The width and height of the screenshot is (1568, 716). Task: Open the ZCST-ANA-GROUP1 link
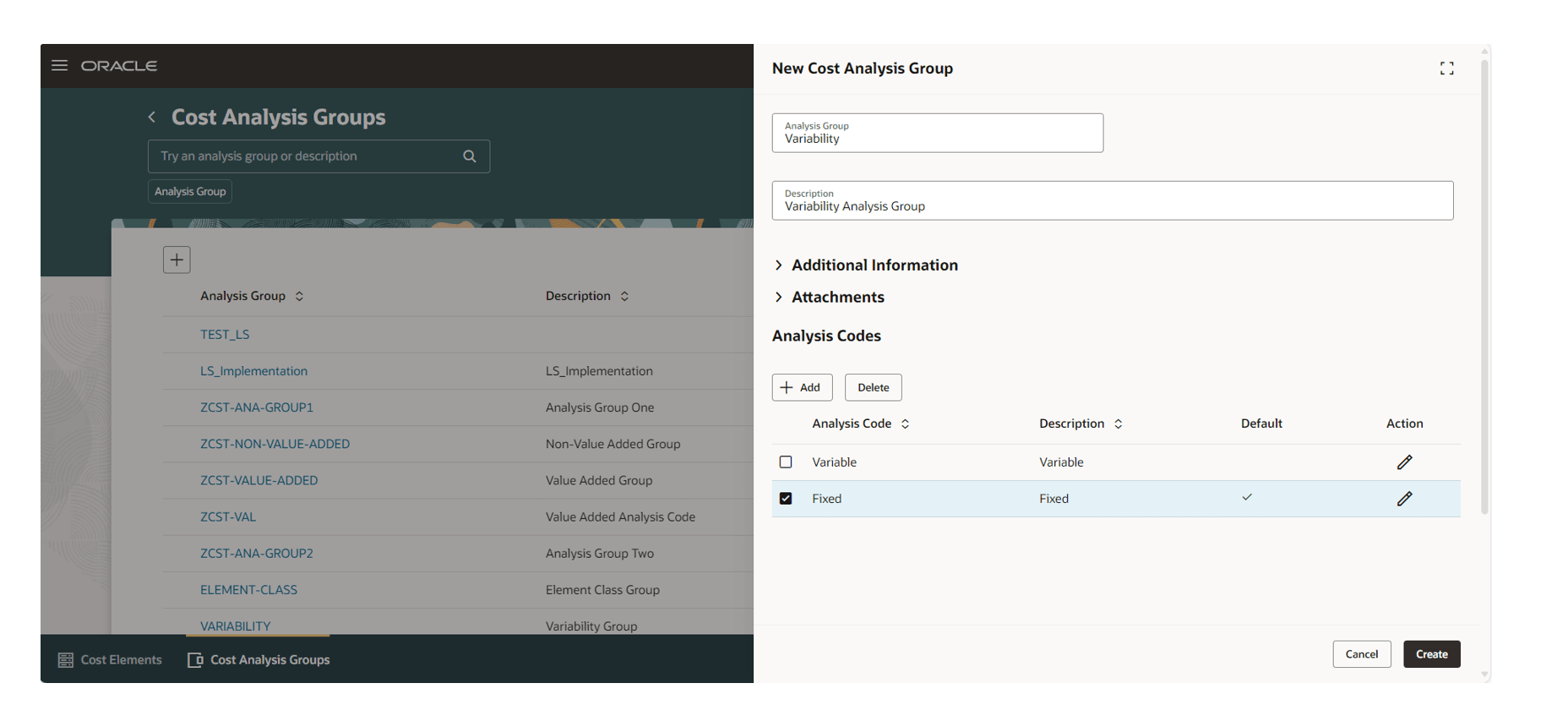point(257,407)
